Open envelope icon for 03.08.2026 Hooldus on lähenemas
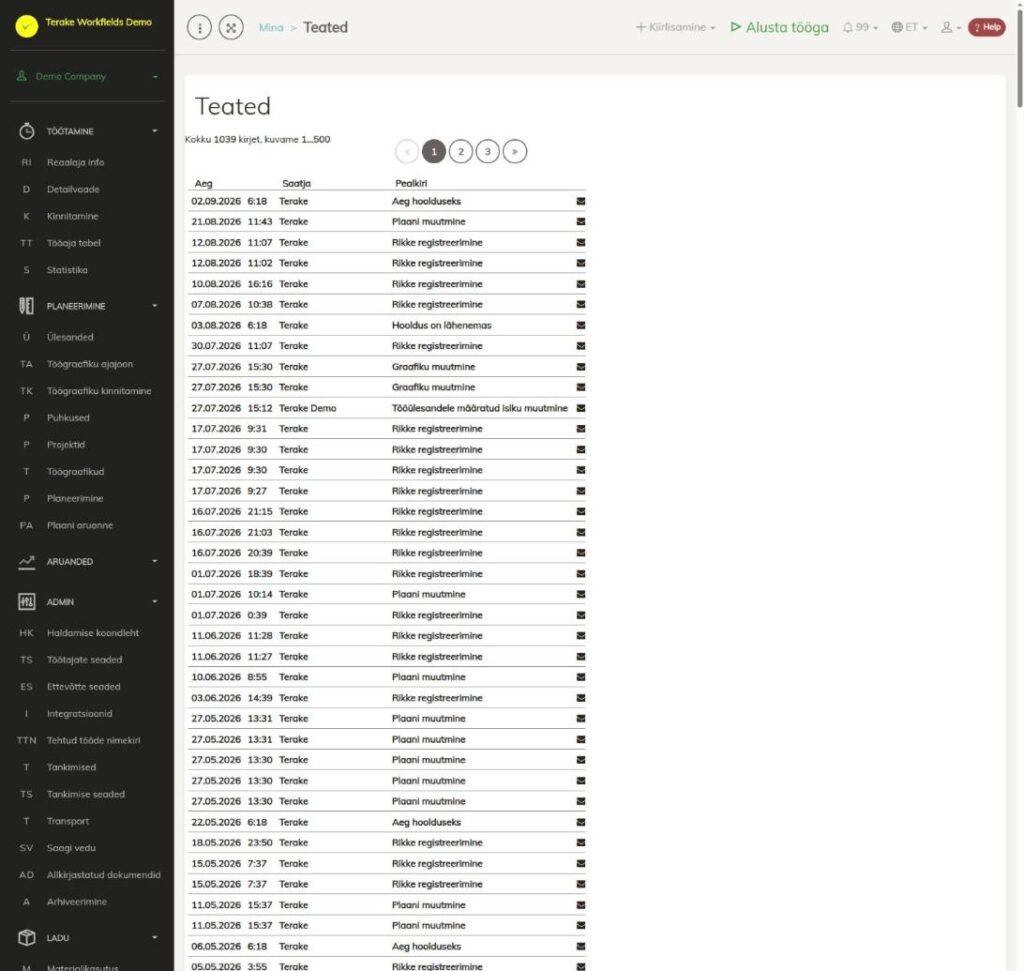Screen dimensions: 1024x971 (x=581, y=325)
